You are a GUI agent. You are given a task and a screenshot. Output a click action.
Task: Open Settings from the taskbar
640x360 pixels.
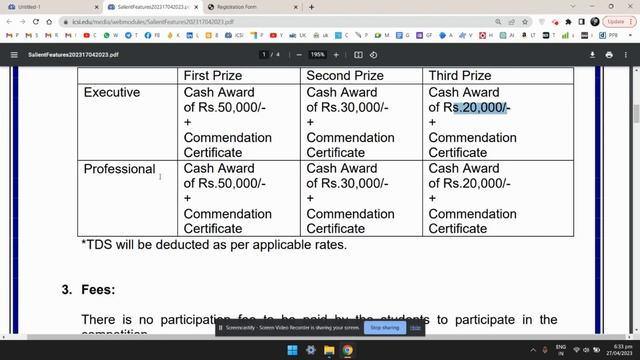[x=311, y=350]
